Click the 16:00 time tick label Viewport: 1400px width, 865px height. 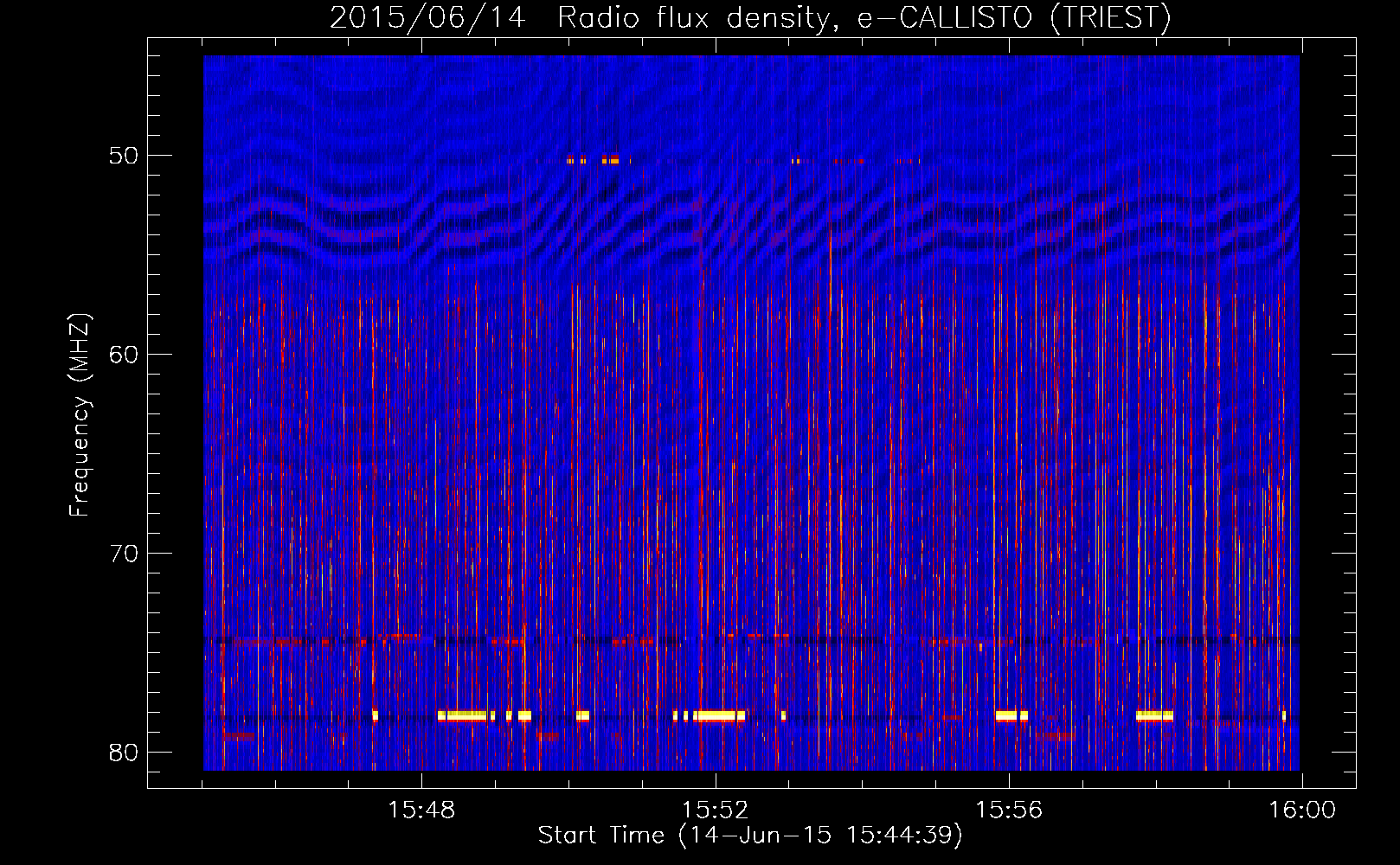[x=1302, y=811]
